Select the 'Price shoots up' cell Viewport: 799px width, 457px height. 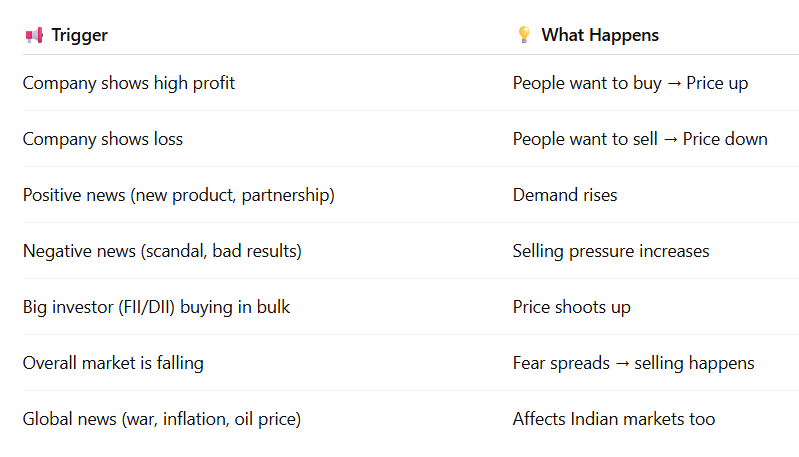point(572,307)
